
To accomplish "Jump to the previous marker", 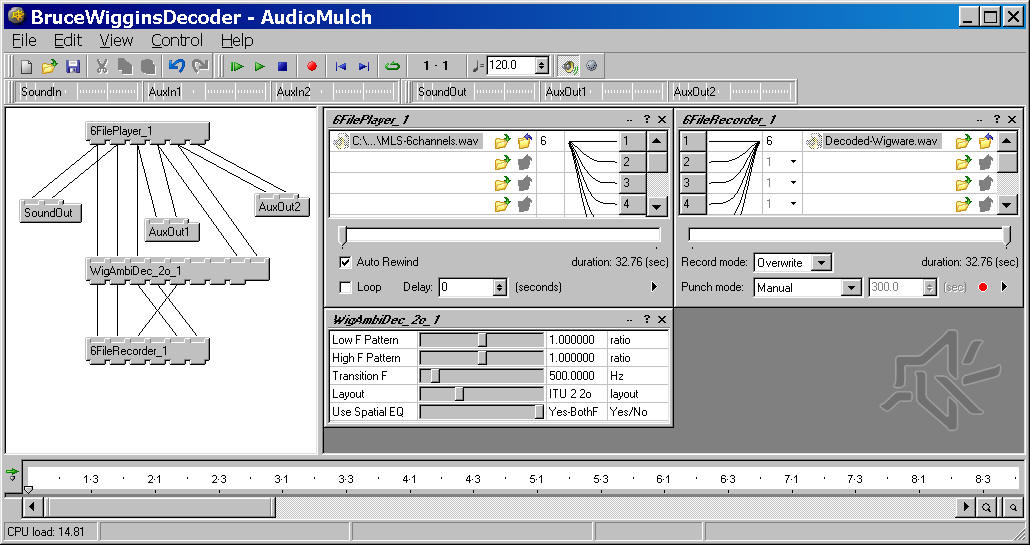I will click(x=340, y=66).
